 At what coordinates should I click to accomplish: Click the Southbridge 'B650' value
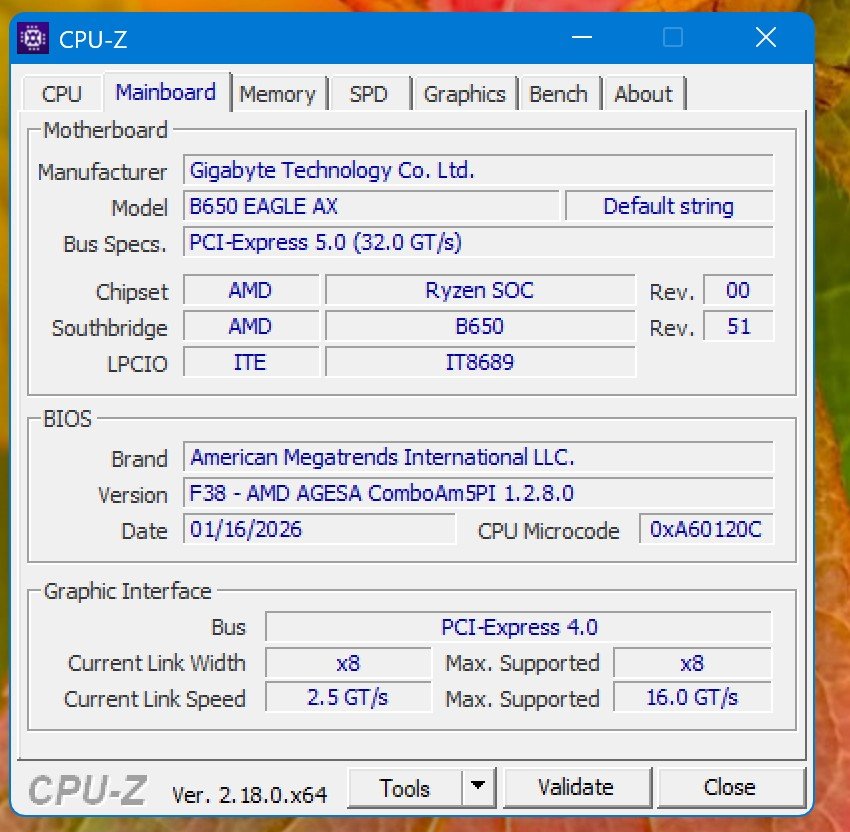(x=480, y=326)
